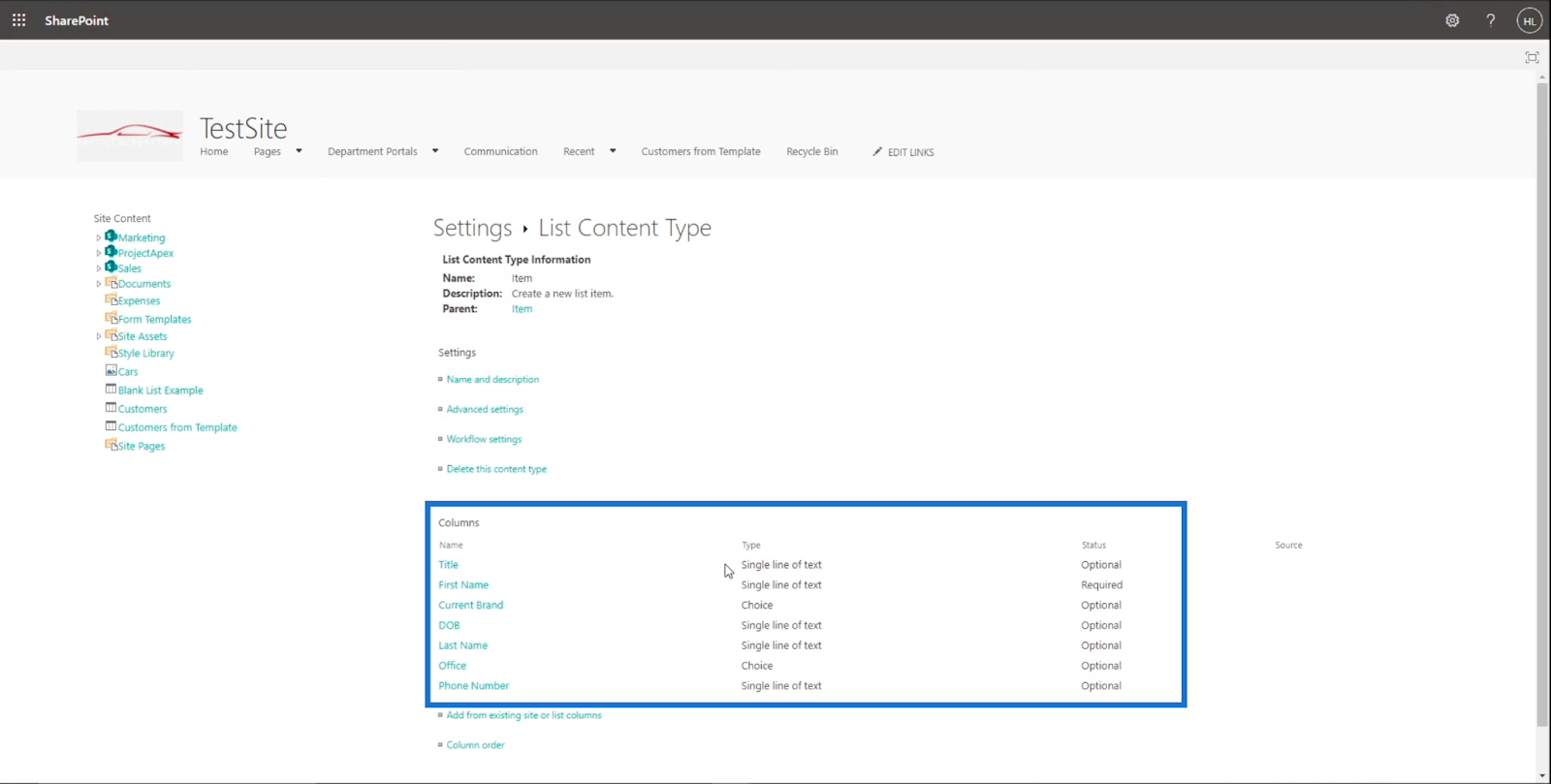The image size is (1551, 784).
Task: Open the Delete this content type link
Action: tap(496, 469)
